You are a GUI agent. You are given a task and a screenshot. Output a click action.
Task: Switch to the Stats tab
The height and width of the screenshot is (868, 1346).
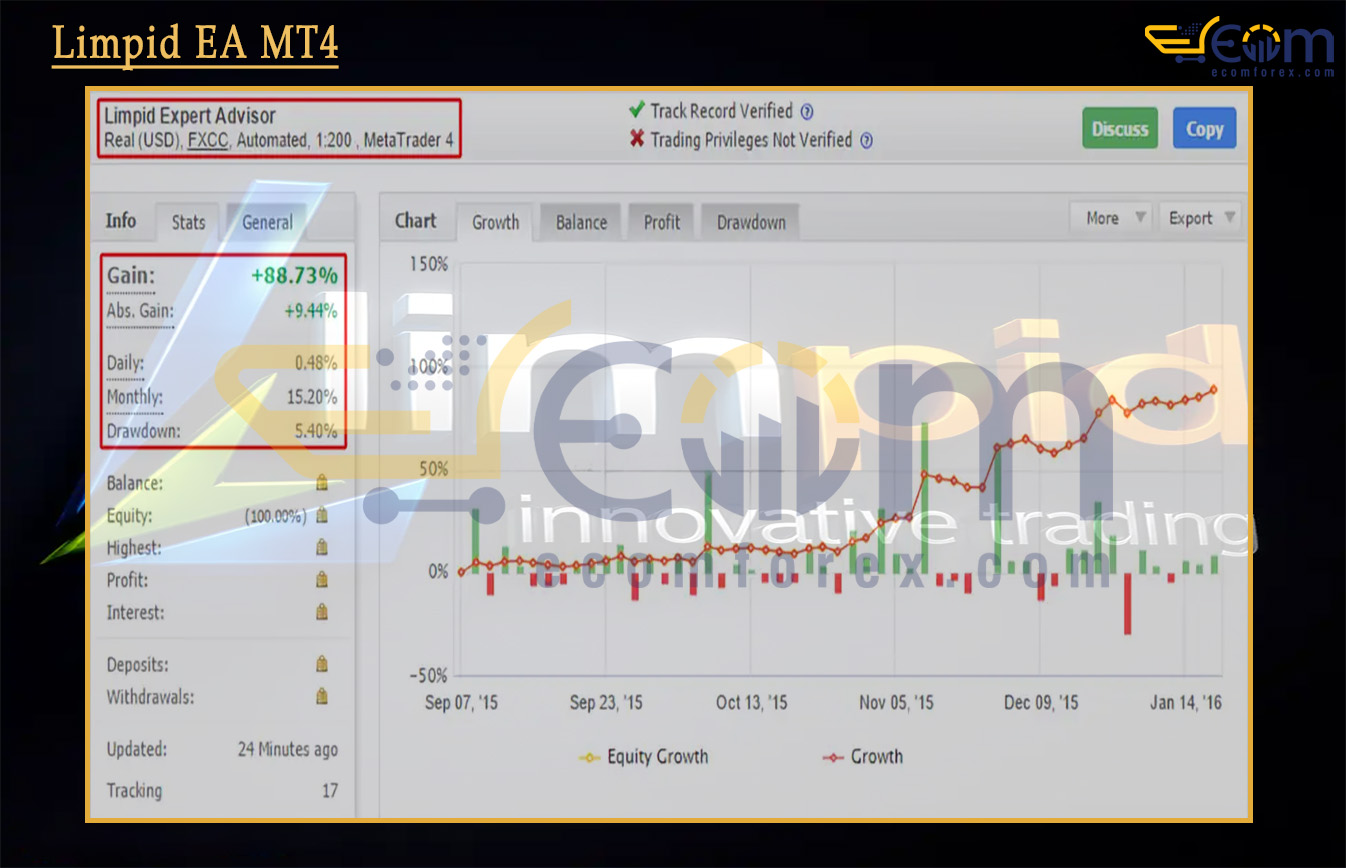(x=188, y=222)
